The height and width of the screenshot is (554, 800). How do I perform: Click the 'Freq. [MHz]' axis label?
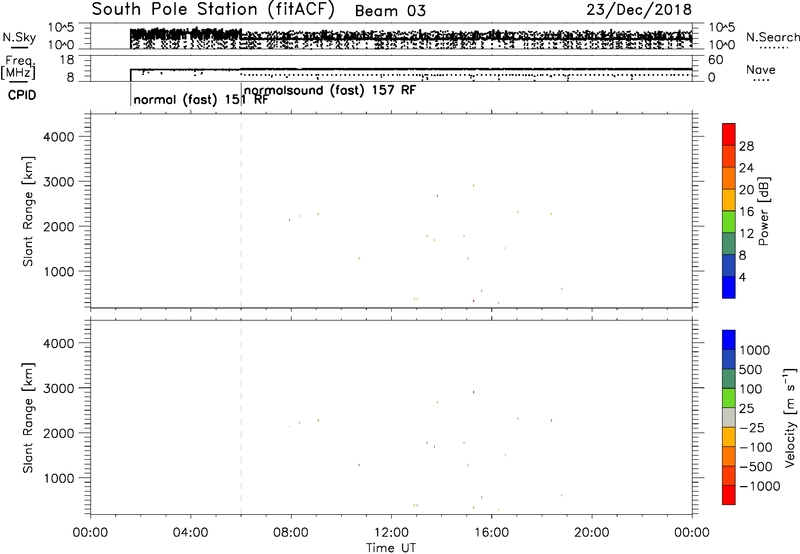[x=18, y=68]
